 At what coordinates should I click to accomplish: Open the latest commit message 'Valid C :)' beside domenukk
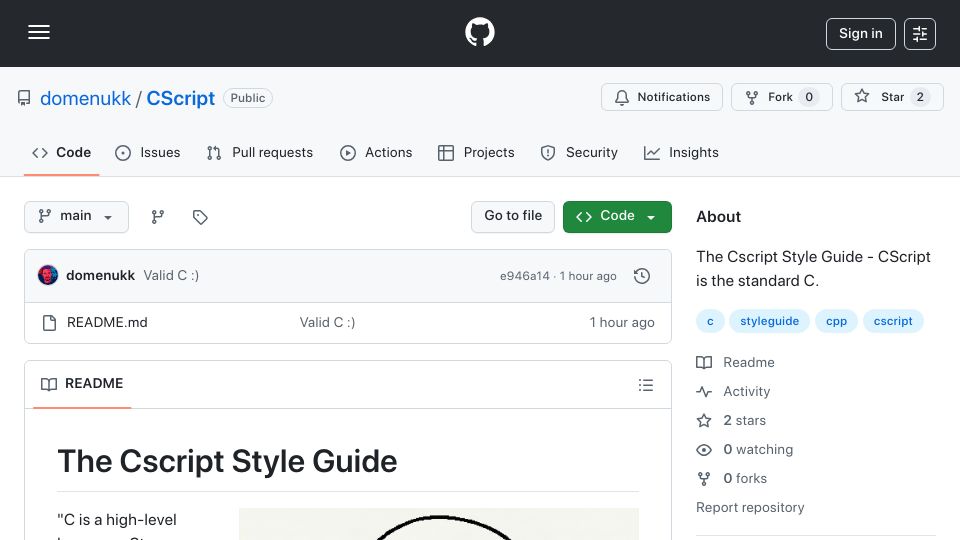pyautogui.click(x=171, y=276)
